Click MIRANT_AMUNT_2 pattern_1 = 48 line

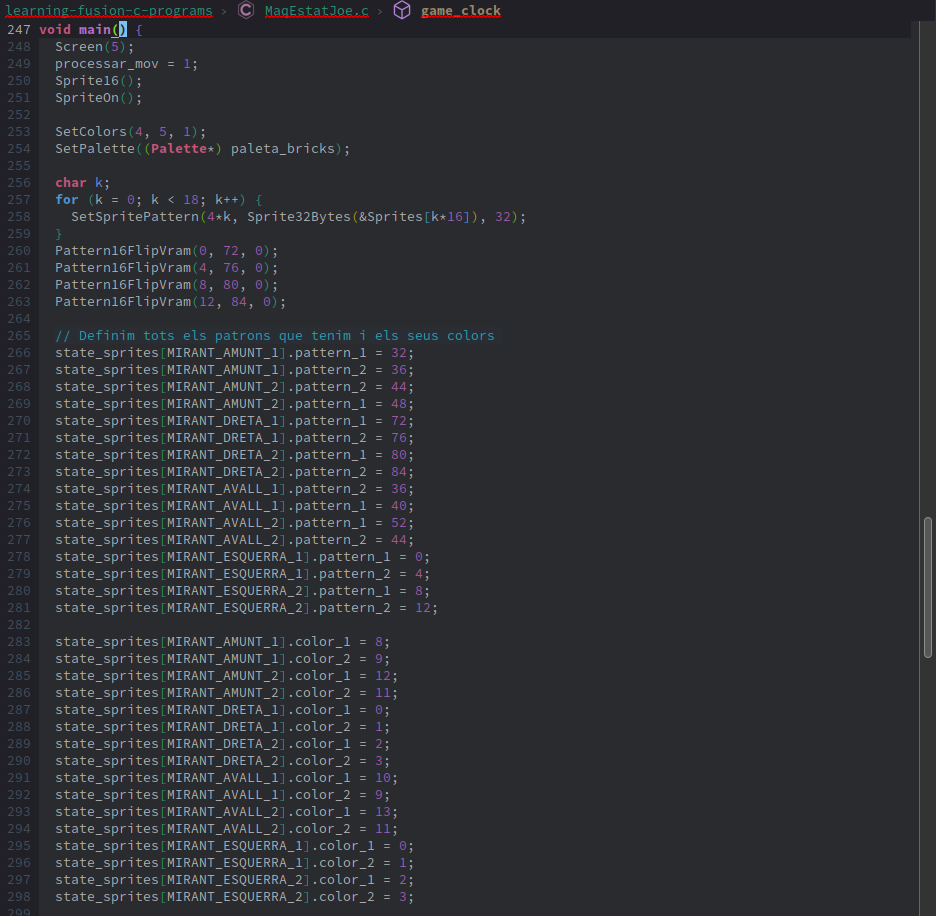pos(234,404)
